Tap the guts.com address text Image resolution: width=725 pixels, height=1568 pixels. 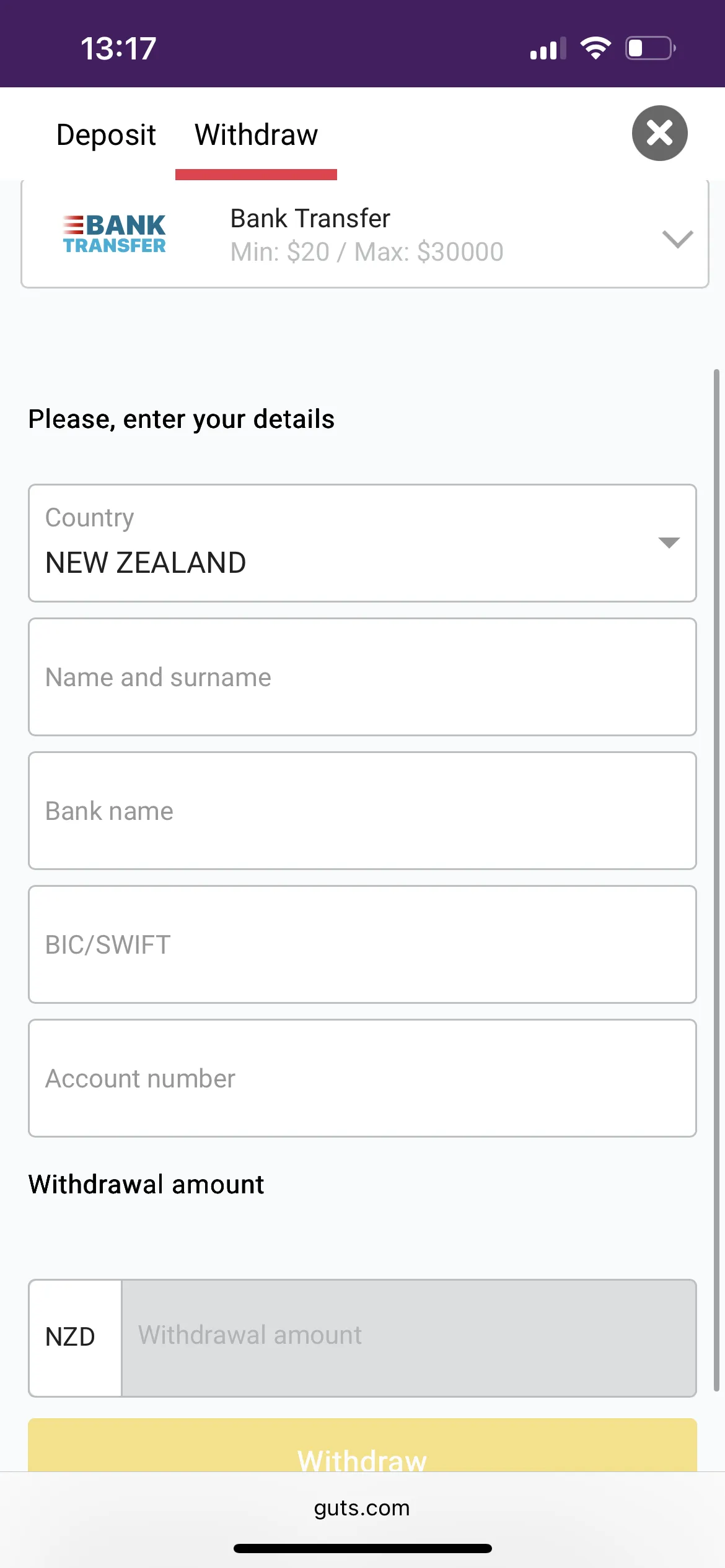362,1507
